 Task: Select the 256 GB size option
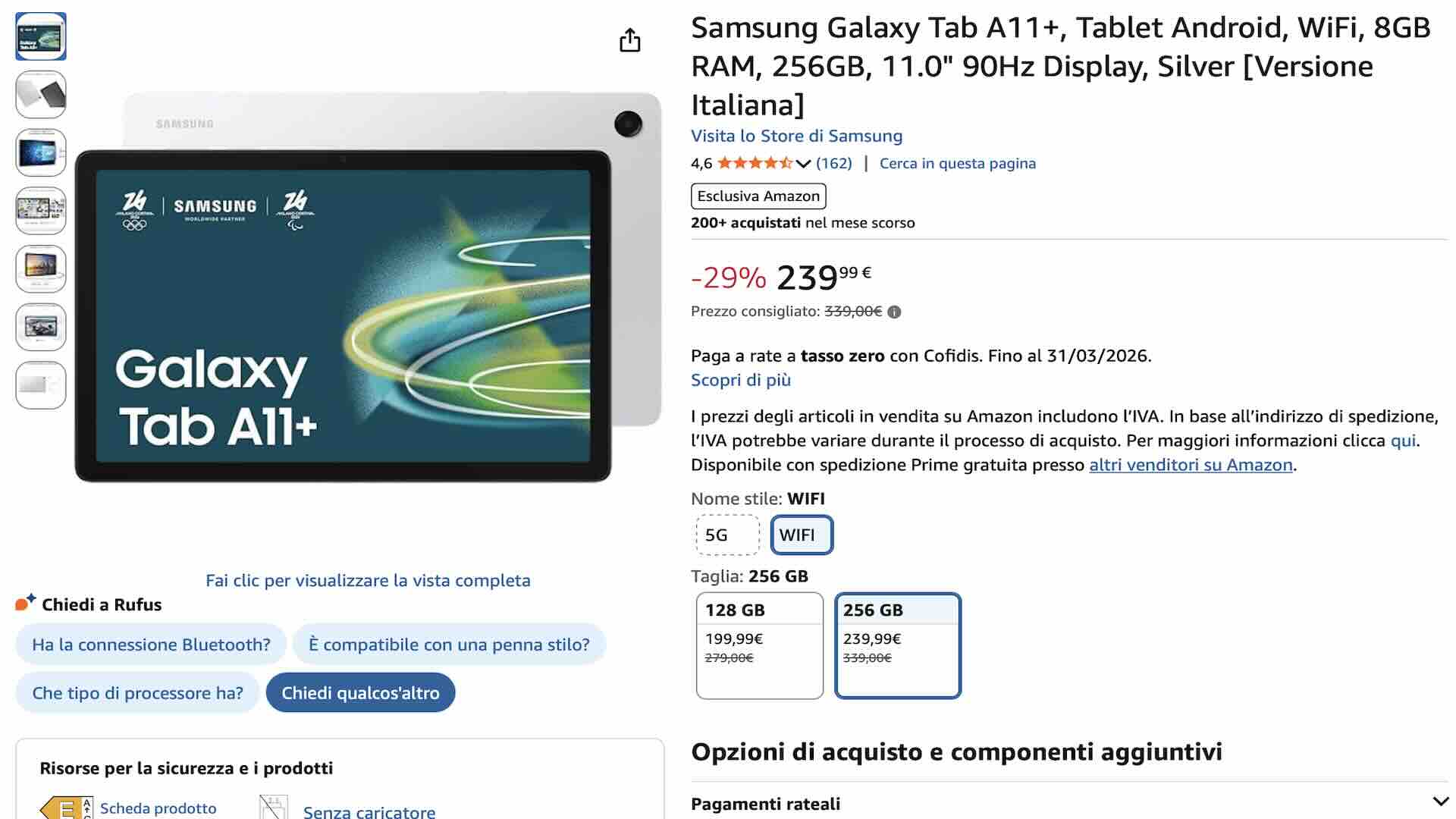pos(897,645)
